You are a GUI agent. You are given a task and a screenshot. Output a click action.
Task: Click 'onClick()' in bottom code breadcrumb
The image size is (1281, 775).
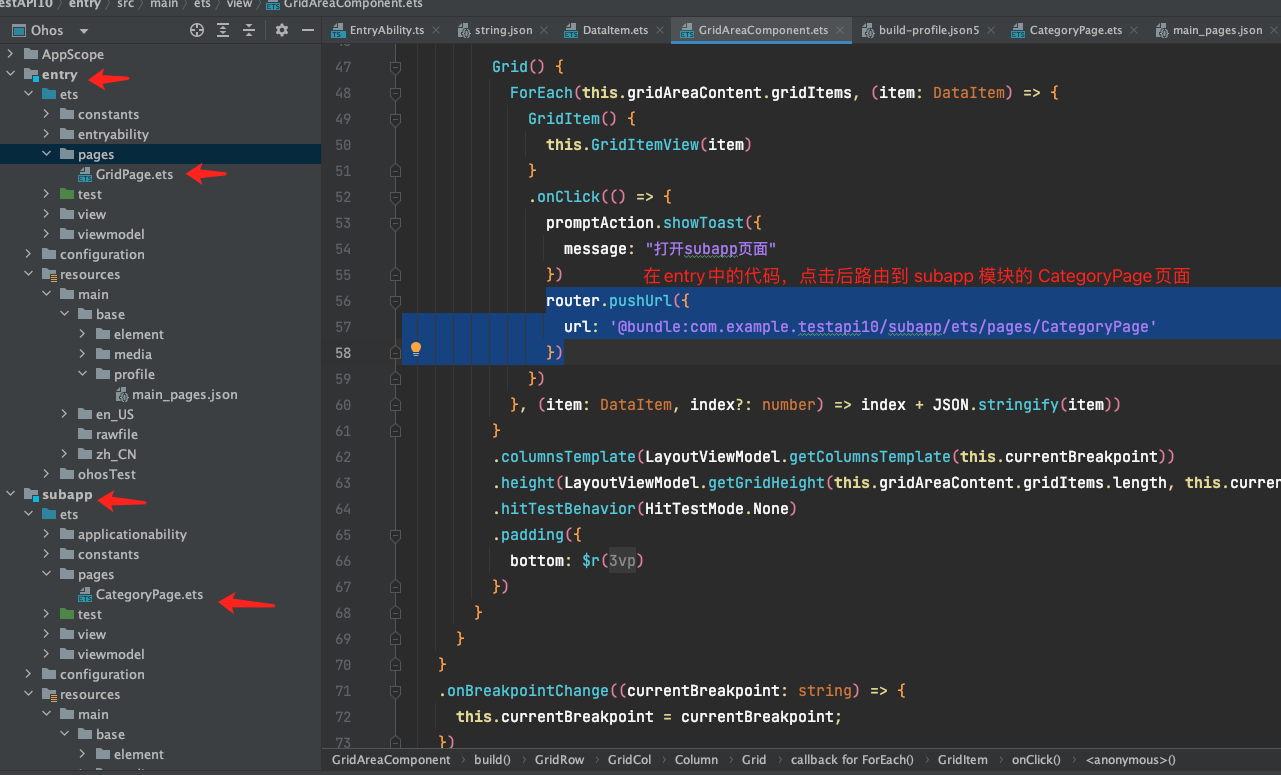pyautogui.click(x=1036, y=760)
